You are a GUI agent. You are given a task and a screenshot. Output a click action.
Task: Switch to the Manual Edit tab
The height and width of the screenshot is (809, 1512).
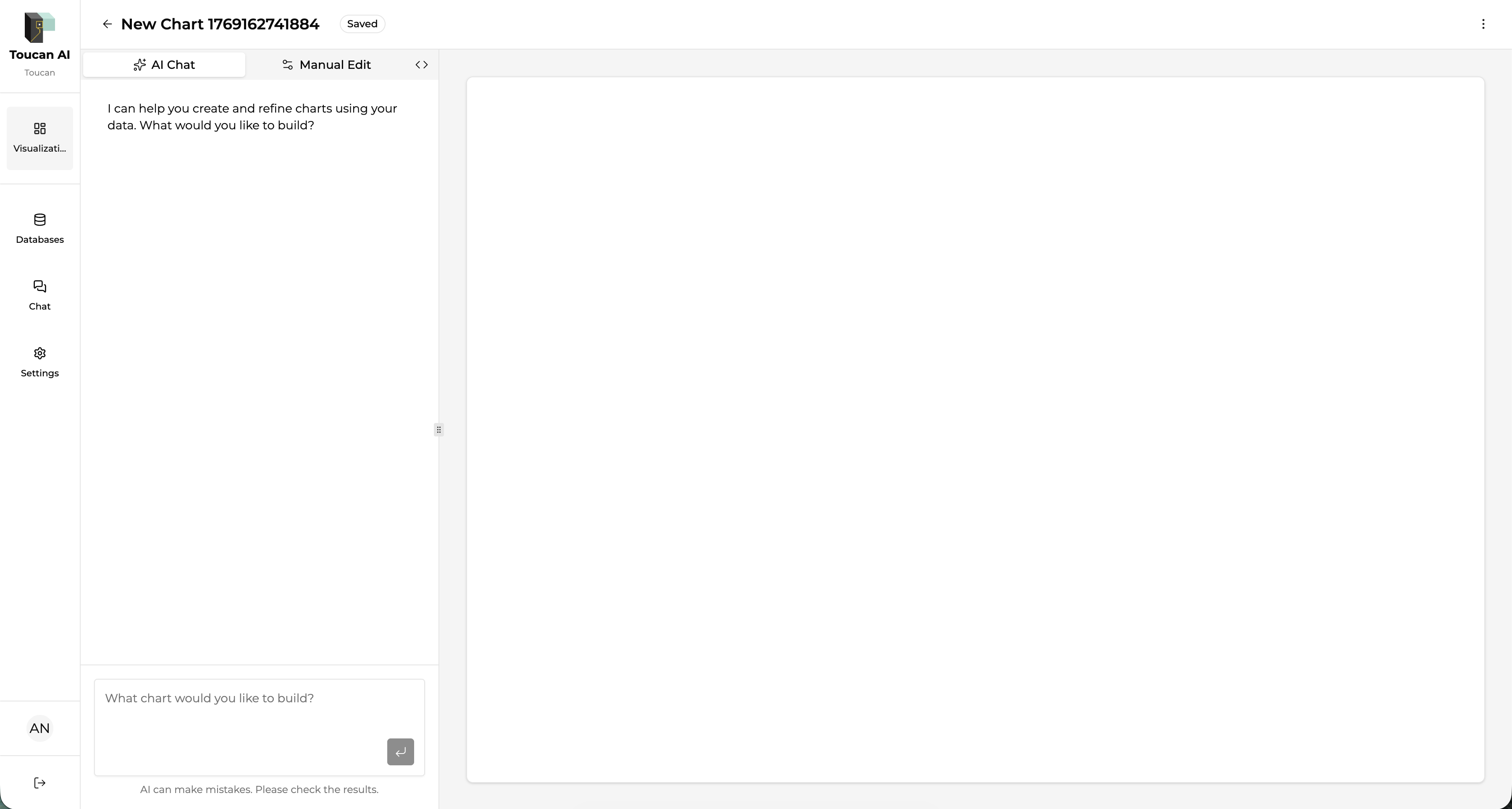(x=326, y=65)
